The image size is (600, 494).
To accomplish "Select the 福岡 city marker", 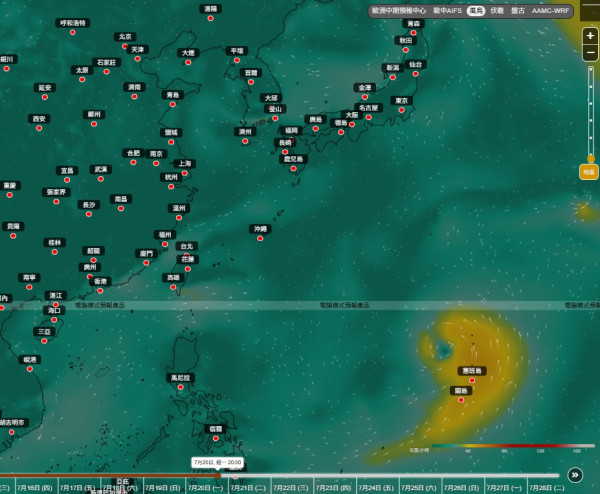I will 291,140.
